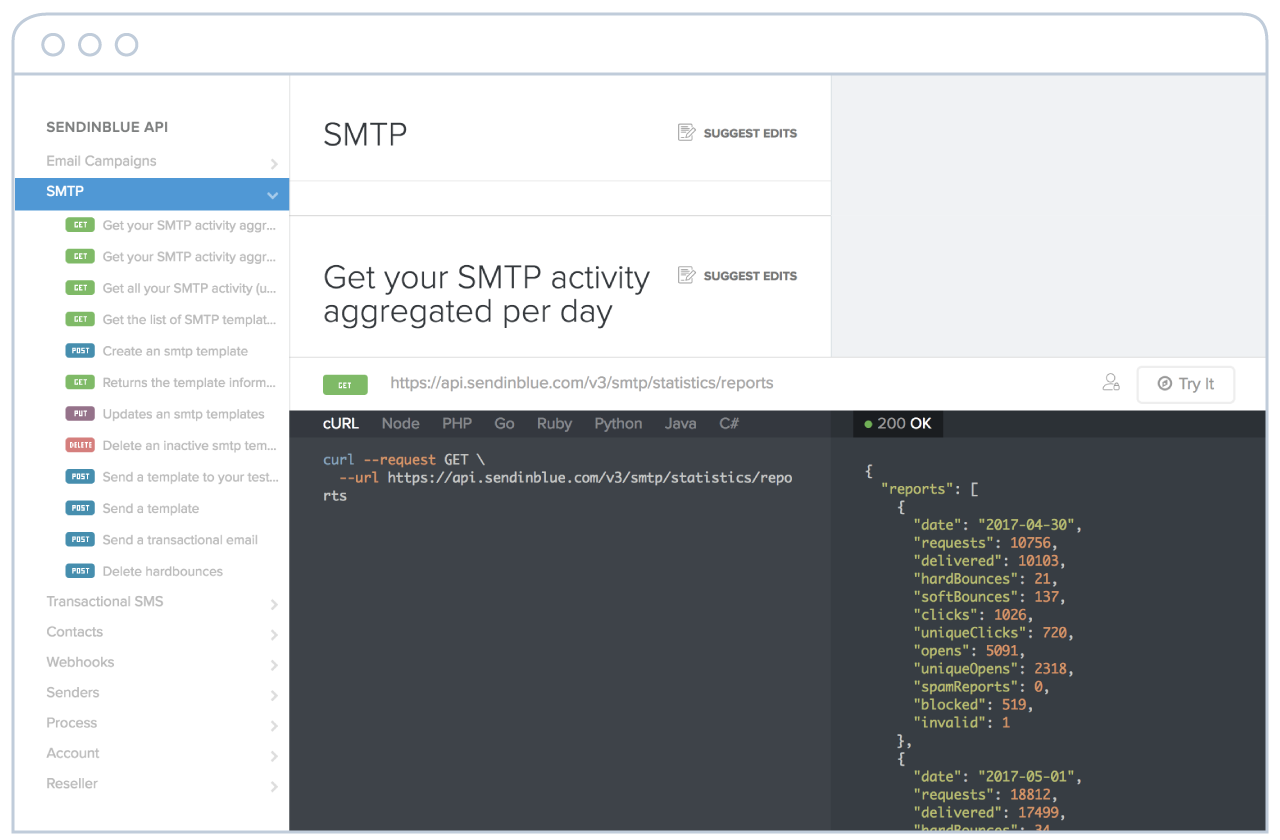Expand the Contacts section chevron
The height and width of the screenshot is (840, 1280).
pyautogui.click(x=273, y=634)
